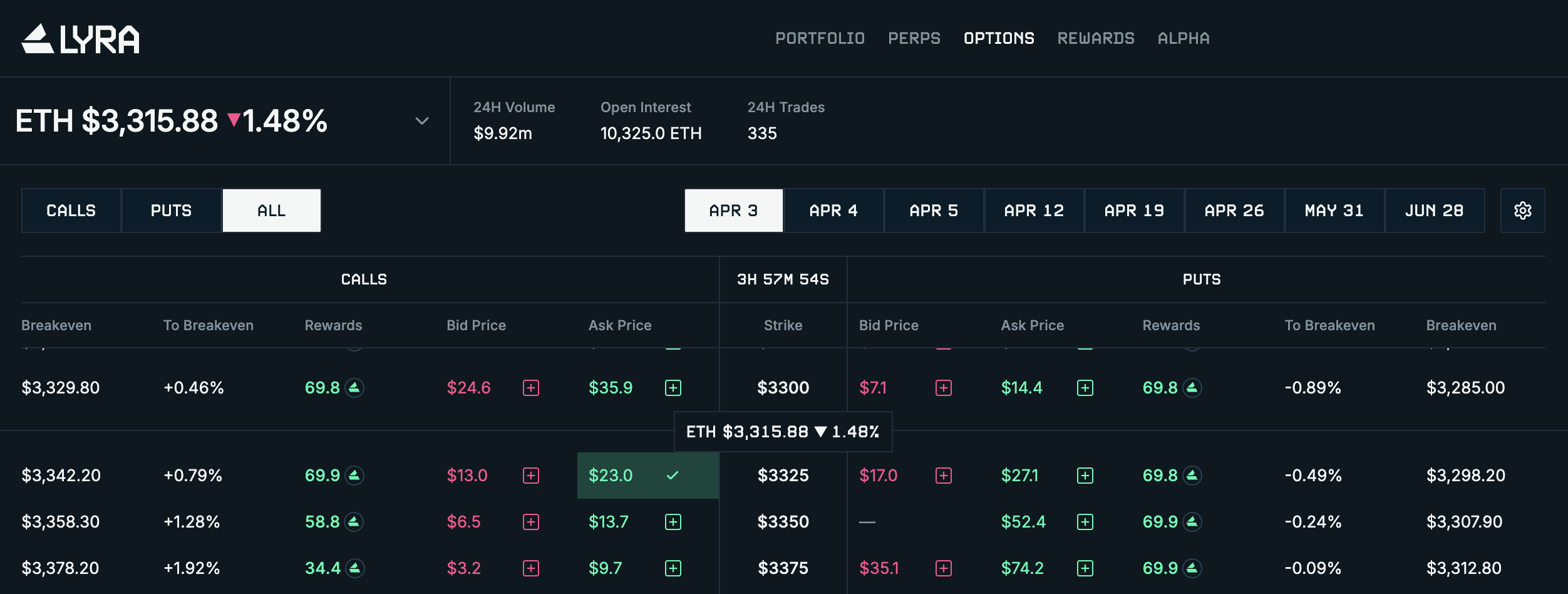The image size is (1568, 594).
Task: Switch the filter to PUTS only
Action: 172,211
